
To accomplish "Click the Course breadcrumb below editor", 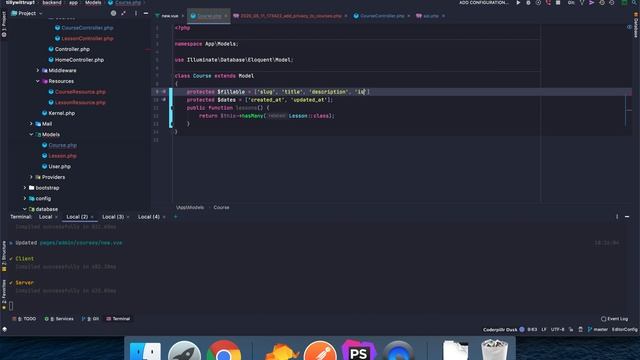I will click(x=221, y=207).
